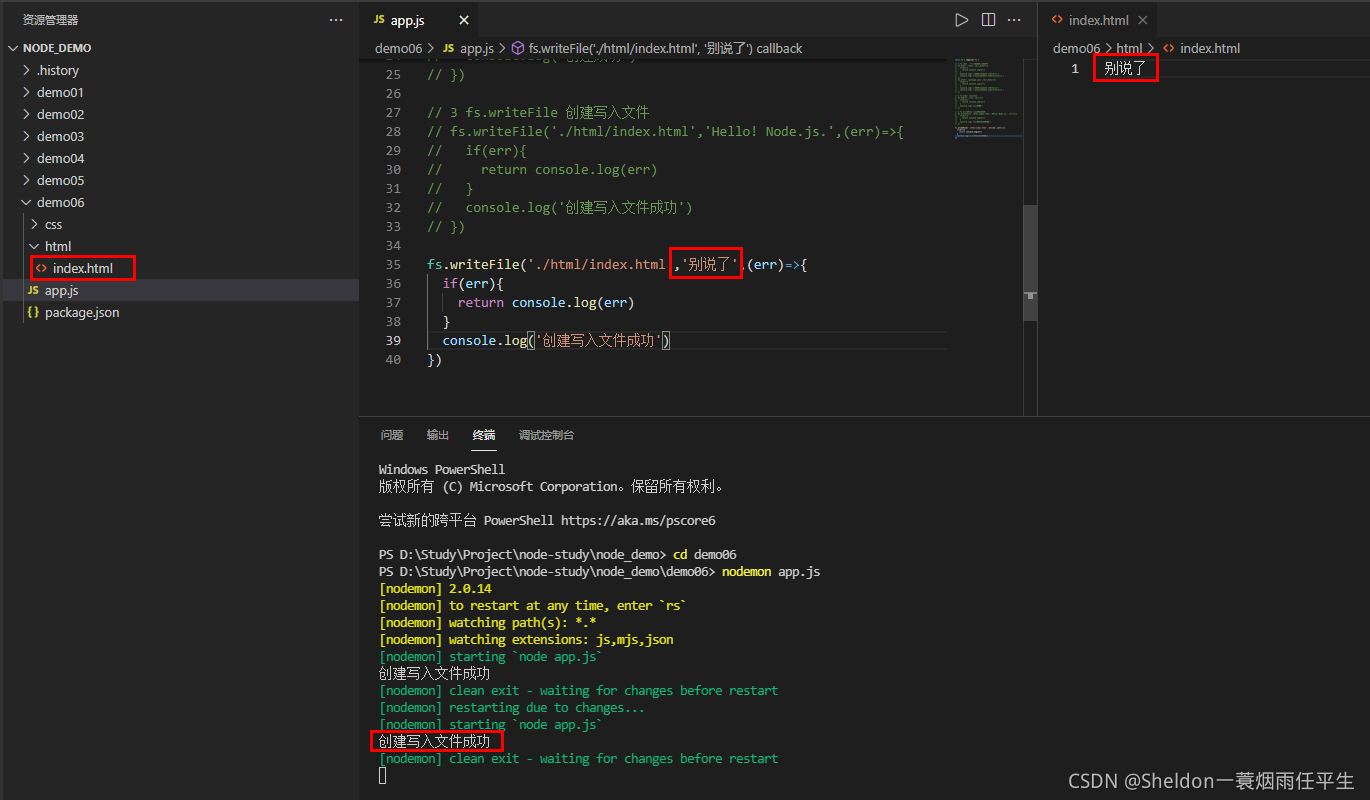Expand the demo05 folder
The image size is (1370, 800).
[x=60, y=180]
